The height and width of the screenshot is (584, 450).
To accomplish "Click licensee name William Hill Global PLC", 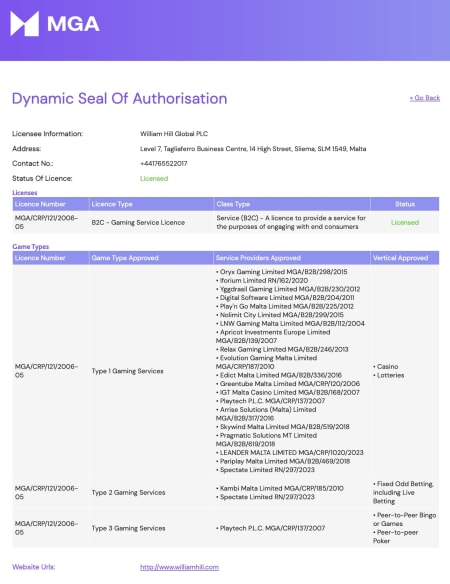I will tap(174, 134).
